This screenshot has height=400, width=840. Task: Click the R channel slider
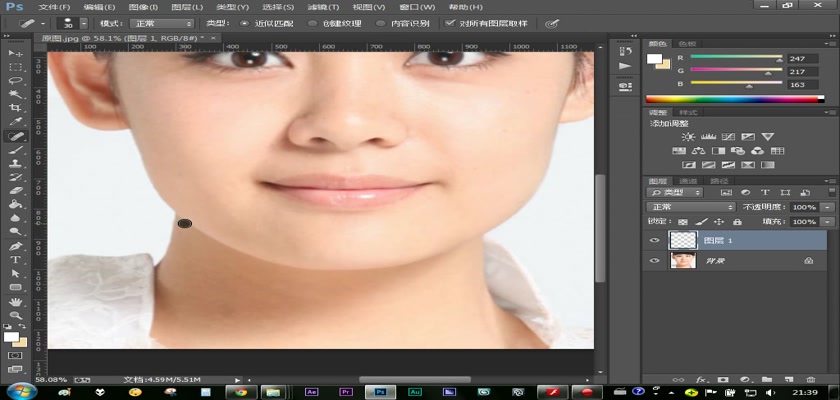point(736,57)
